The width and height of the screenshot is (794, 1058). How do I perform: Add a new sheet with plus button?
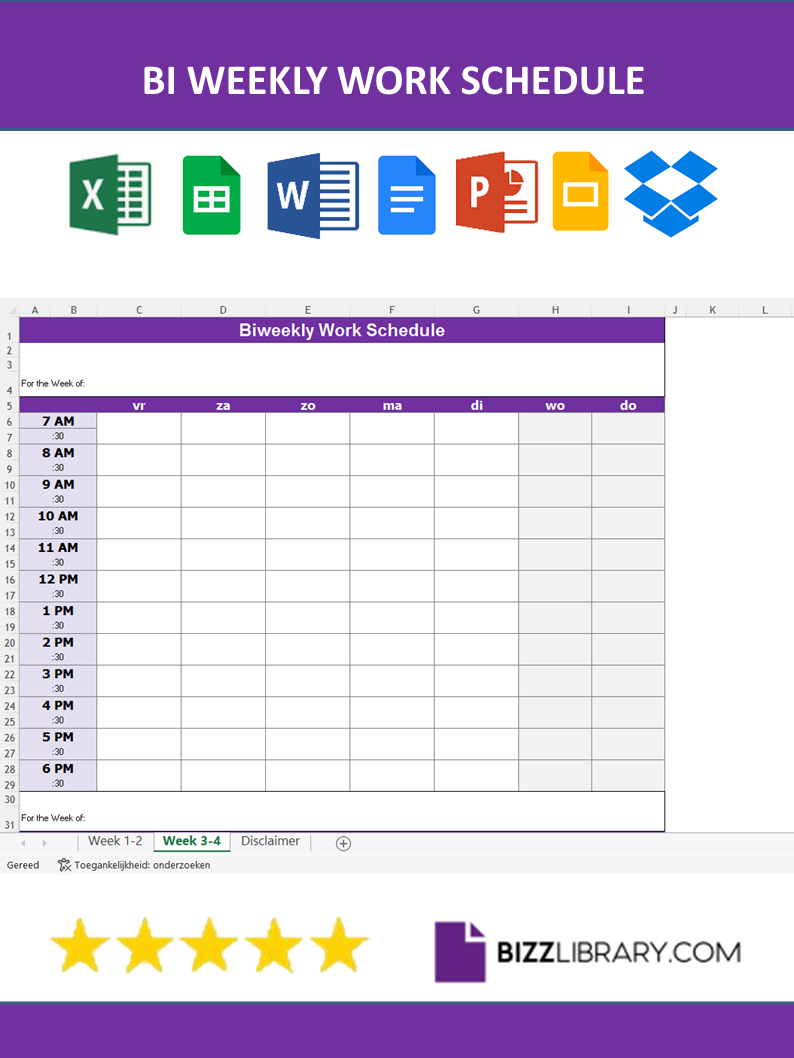pos(343,843)
